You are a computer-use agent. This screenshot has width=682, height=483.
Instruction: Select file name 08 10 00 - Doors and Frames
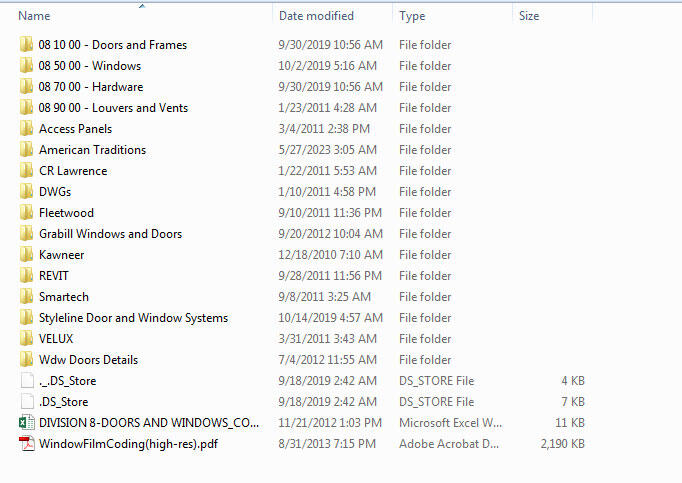coord(113,45)
